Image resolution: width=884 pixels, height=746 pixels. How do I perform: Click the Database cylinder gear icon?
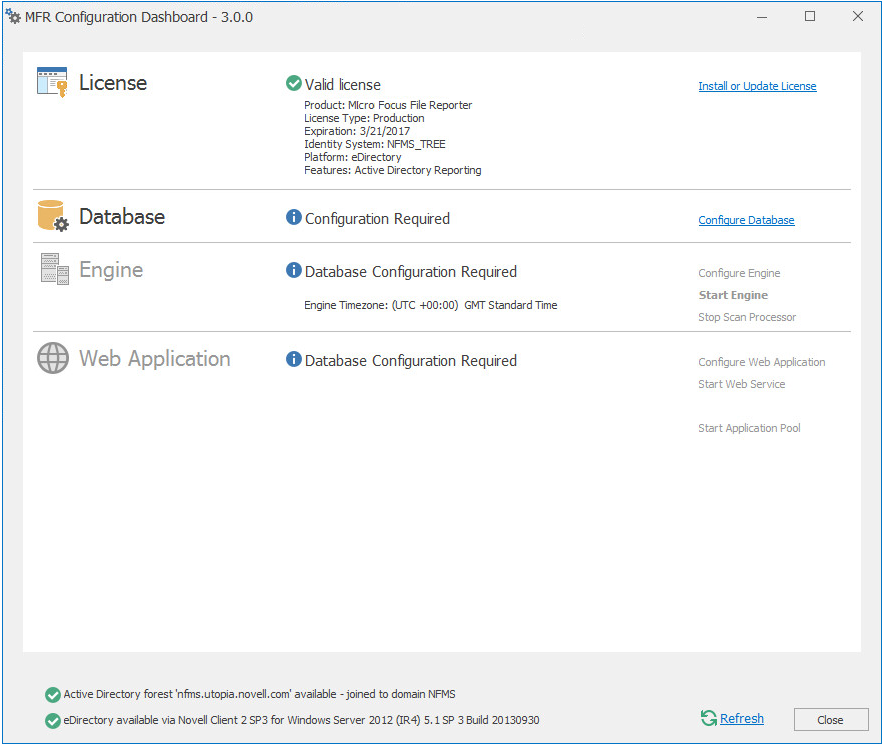[x=52, y=216]
